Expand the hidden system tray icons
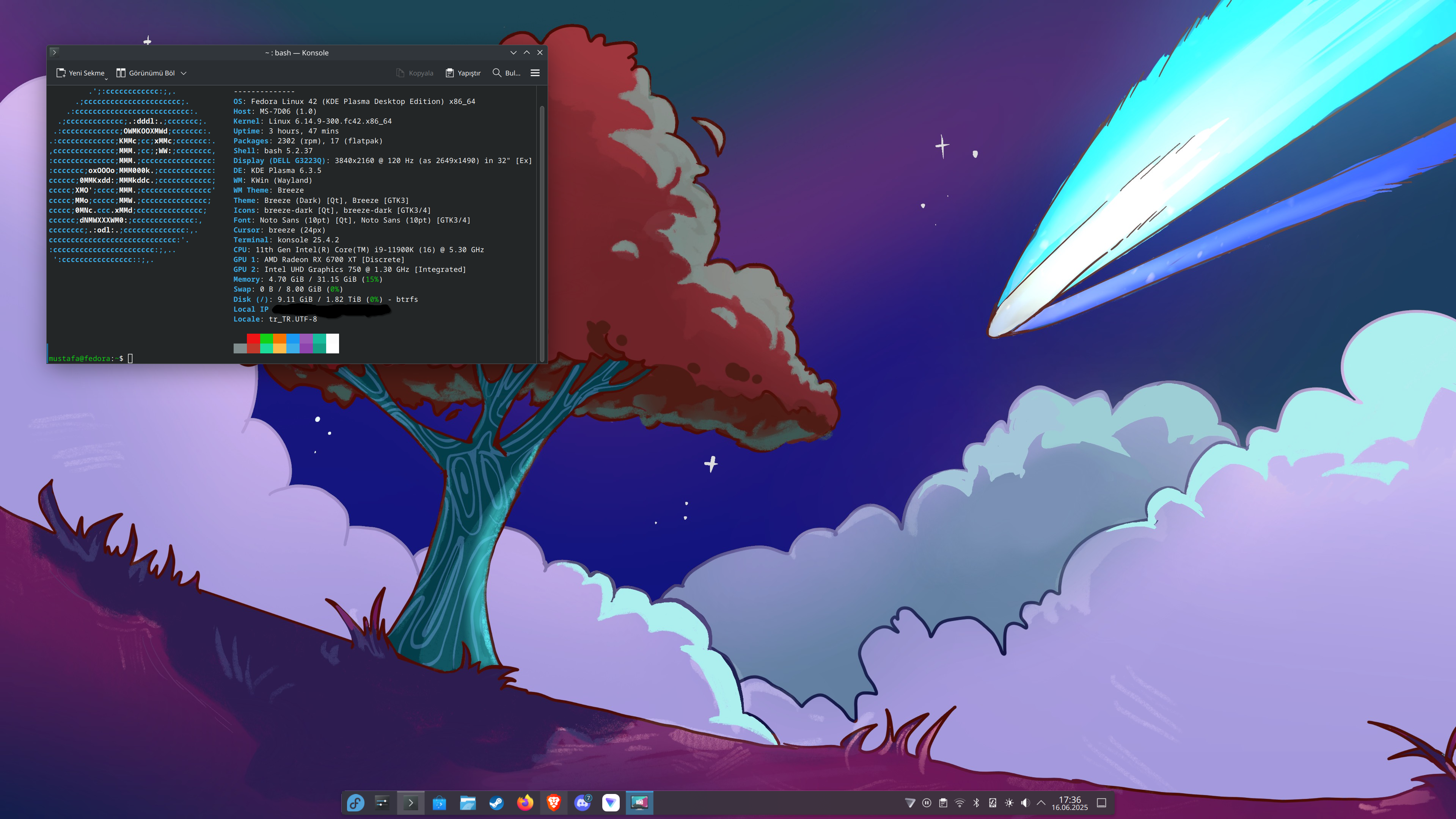 point(1041,803)
